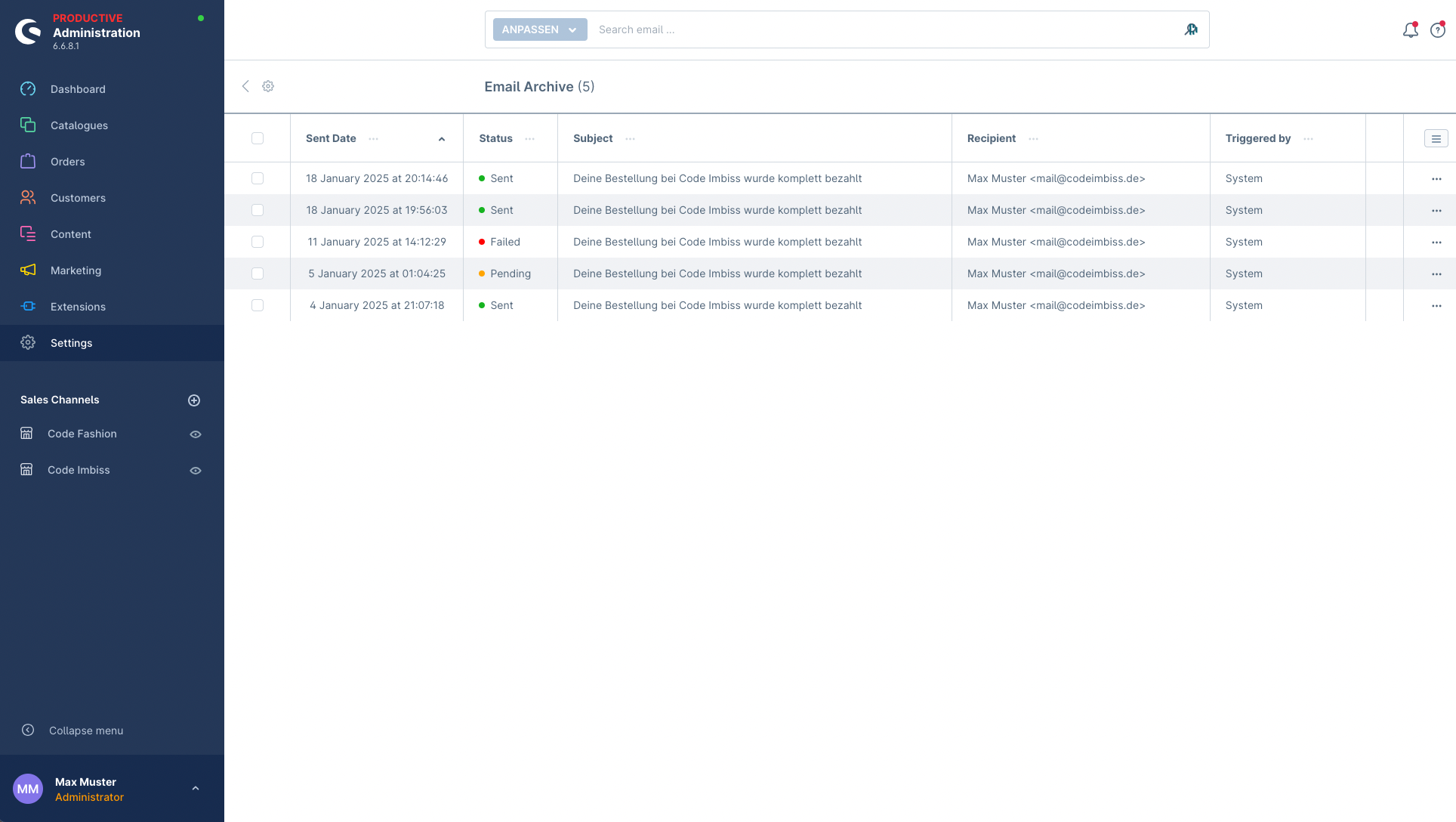Screen dimensions: 1456x822
Task: Tick checkbox for 4 January 21:07:18 email
Action: coord(258,305)
